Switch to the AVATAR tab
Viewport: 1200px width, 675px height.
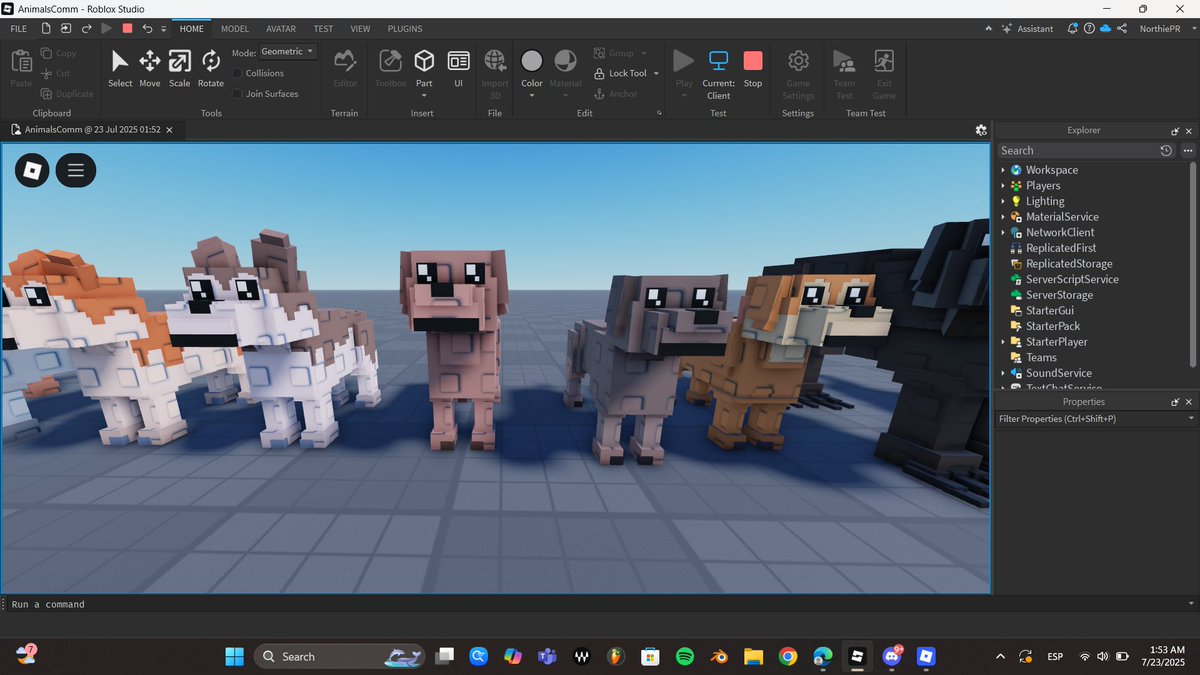click(281, 29)
